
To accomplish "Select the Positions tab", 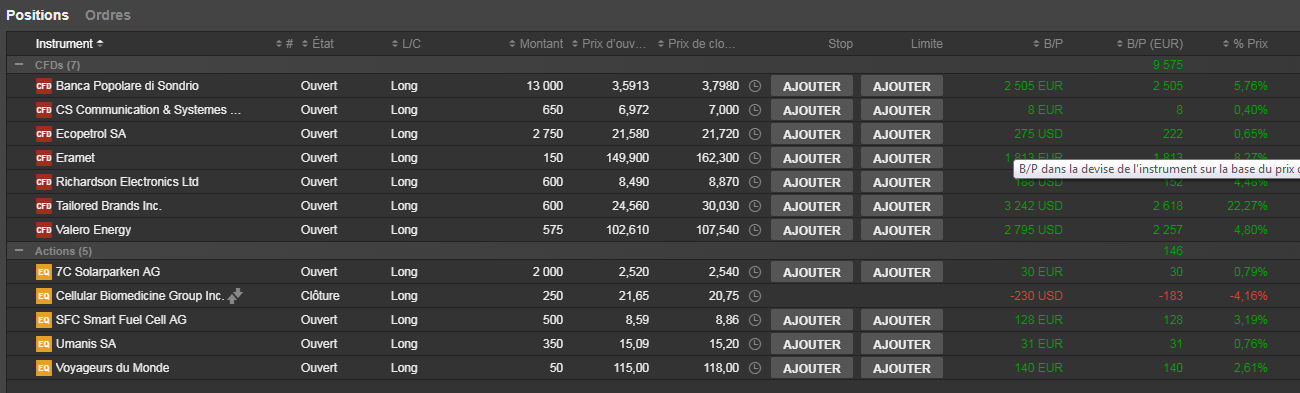I will tap(37, 15).
